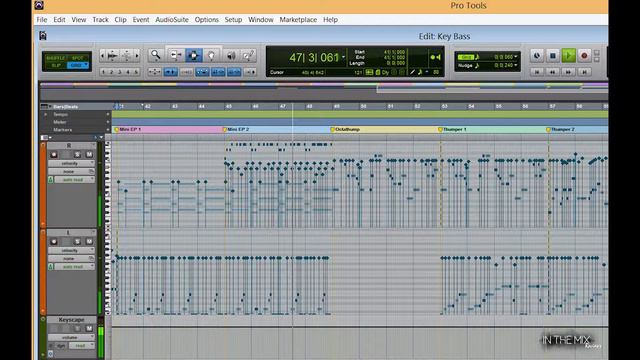Select the Grabber hand tool
This screenshot has height=360, width=640.
pos(211,55)
